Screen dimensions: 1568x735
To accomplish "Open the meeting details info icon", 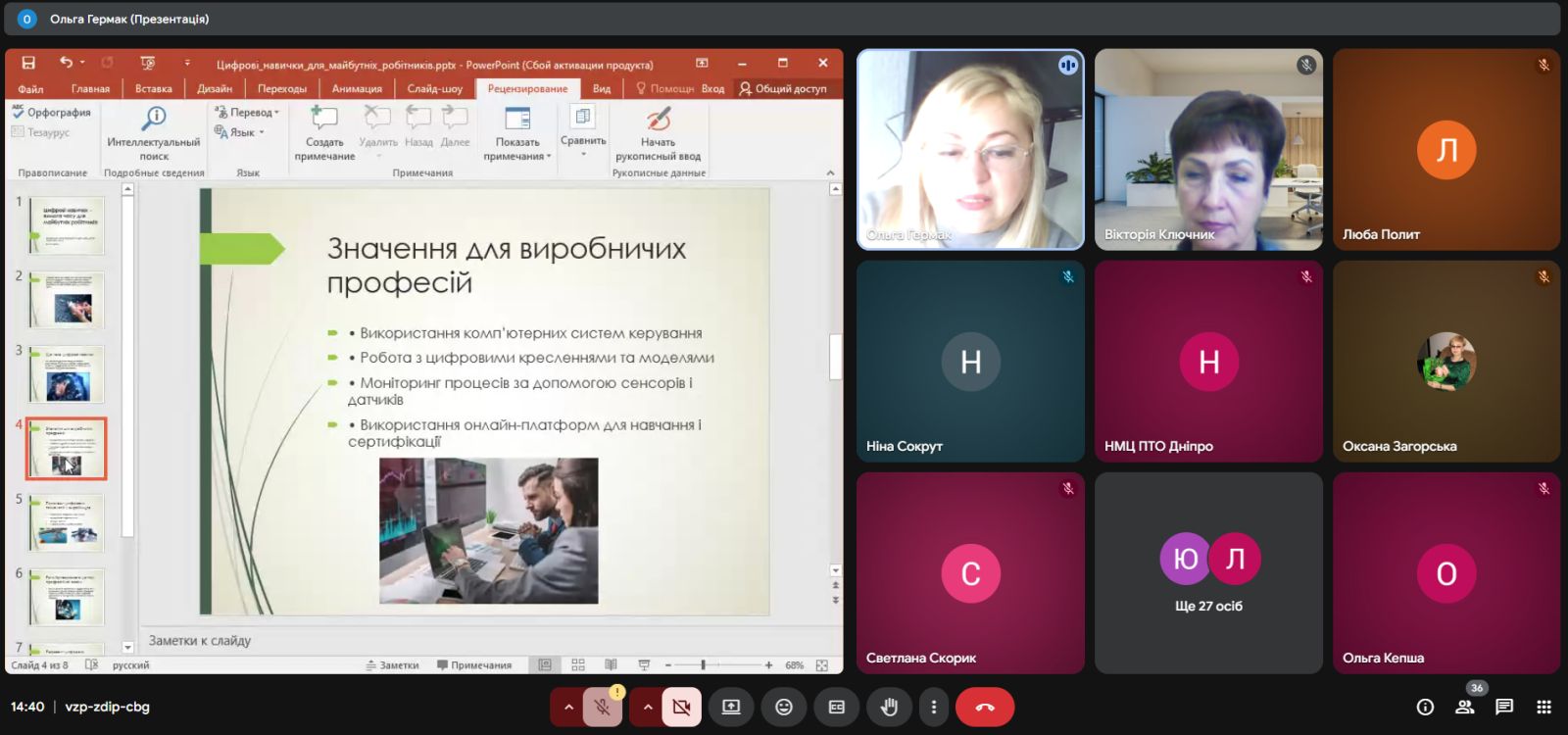I will 1425,707.
